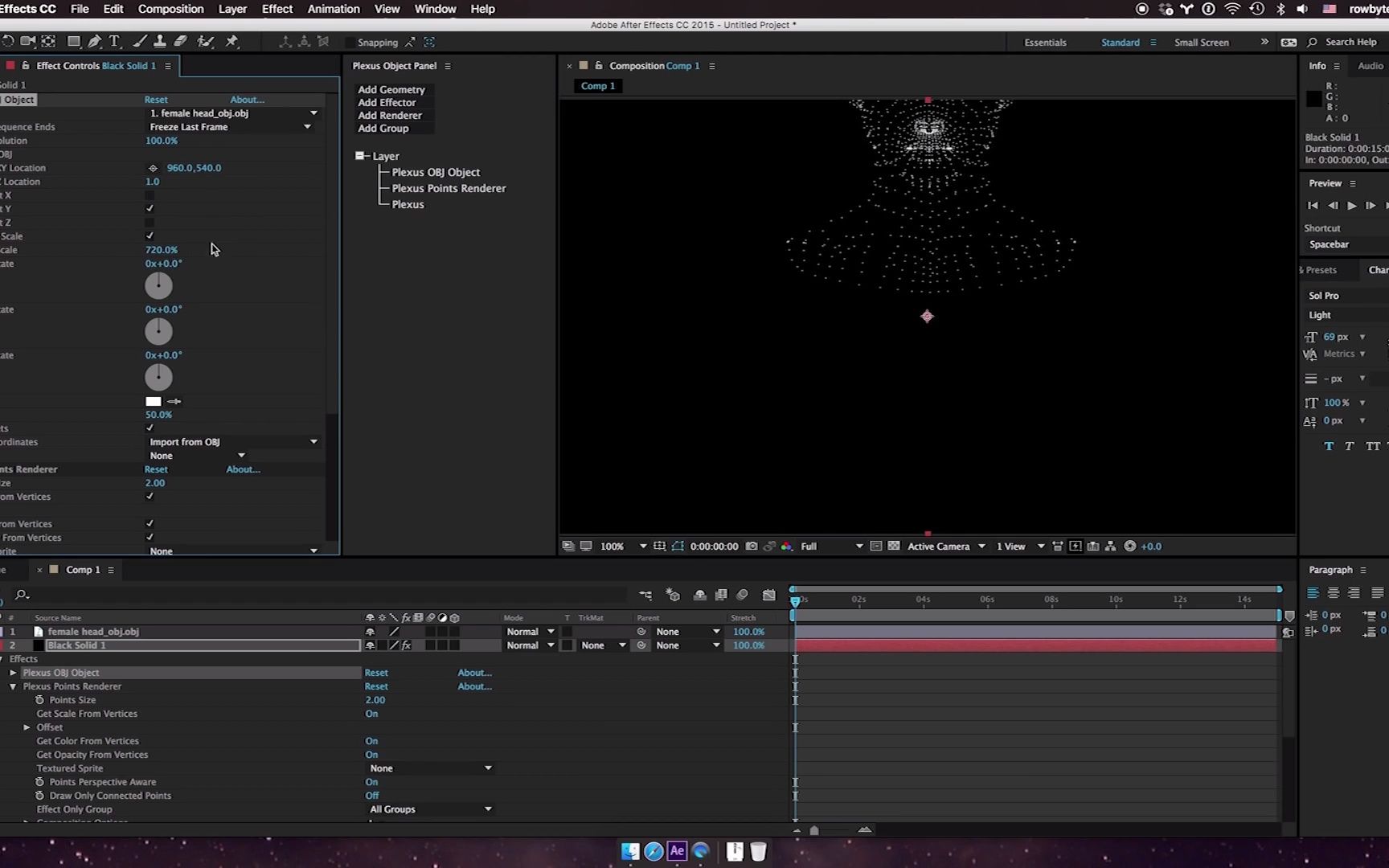Viewport: 1389px width, 868px height.
Task: Open the Composition menu
Action: pos(170,9)
